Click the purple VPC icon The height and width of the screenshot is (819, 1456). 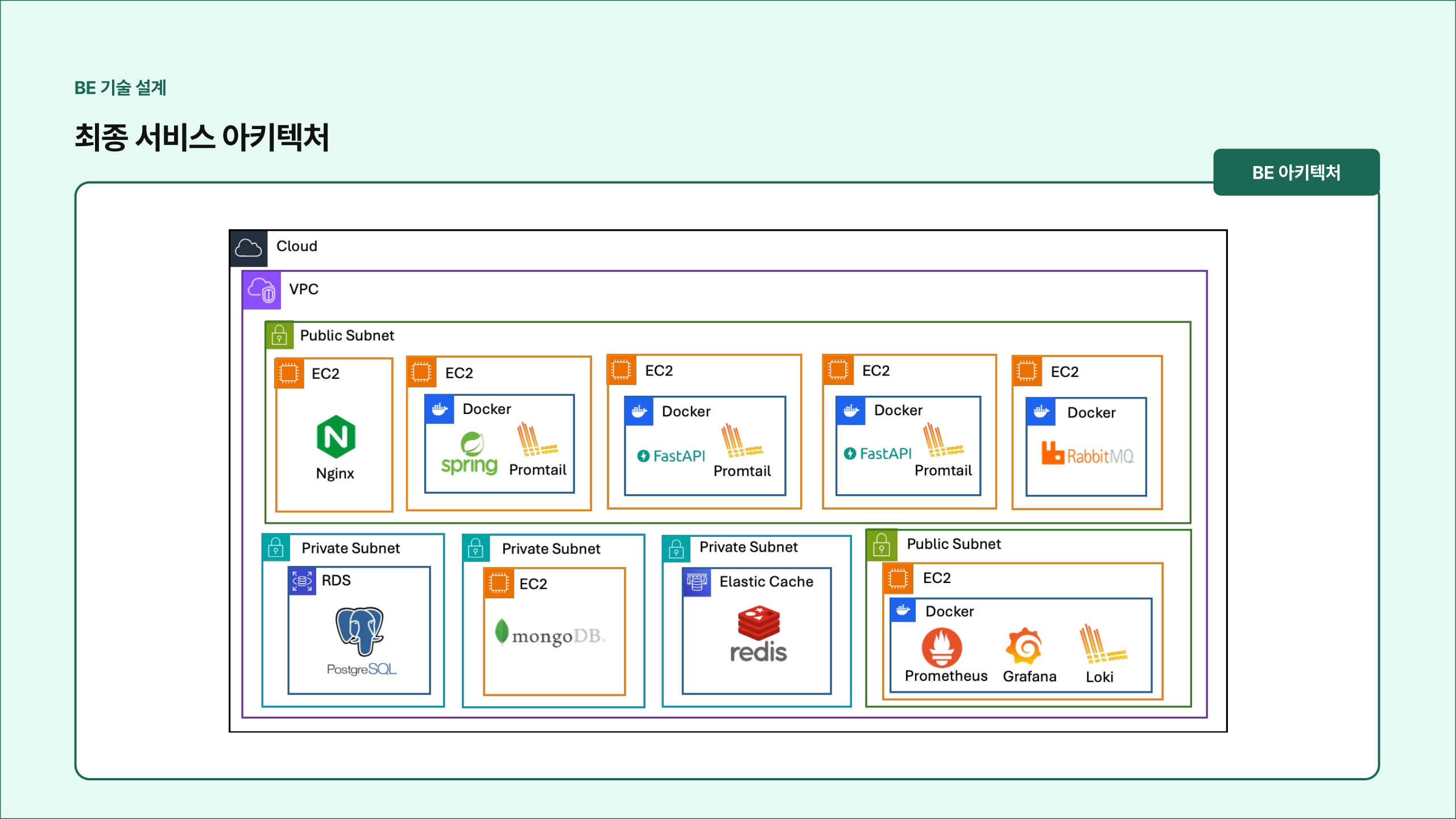262,291
